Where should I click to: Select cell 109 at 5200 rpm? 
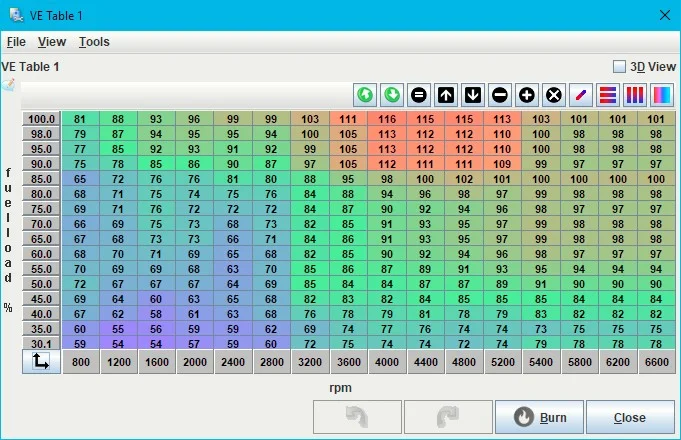pos(502,164)
